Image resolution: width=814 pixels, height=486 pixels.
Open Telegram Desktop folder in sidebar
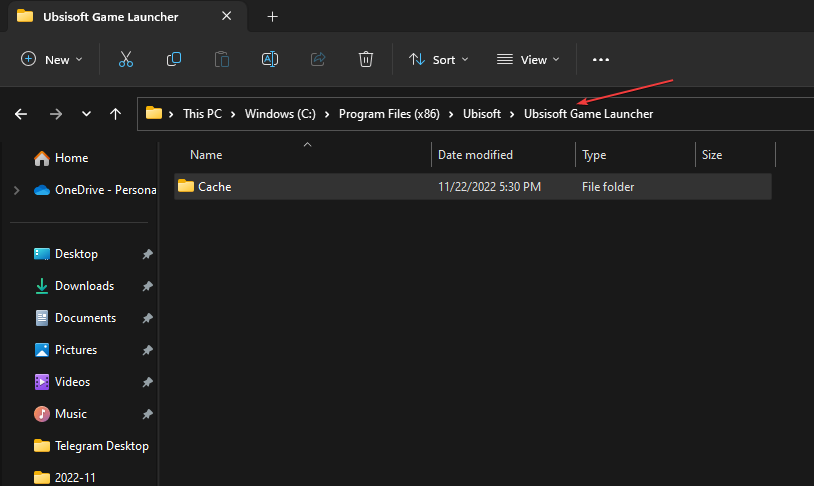click(x=91, y=446)
